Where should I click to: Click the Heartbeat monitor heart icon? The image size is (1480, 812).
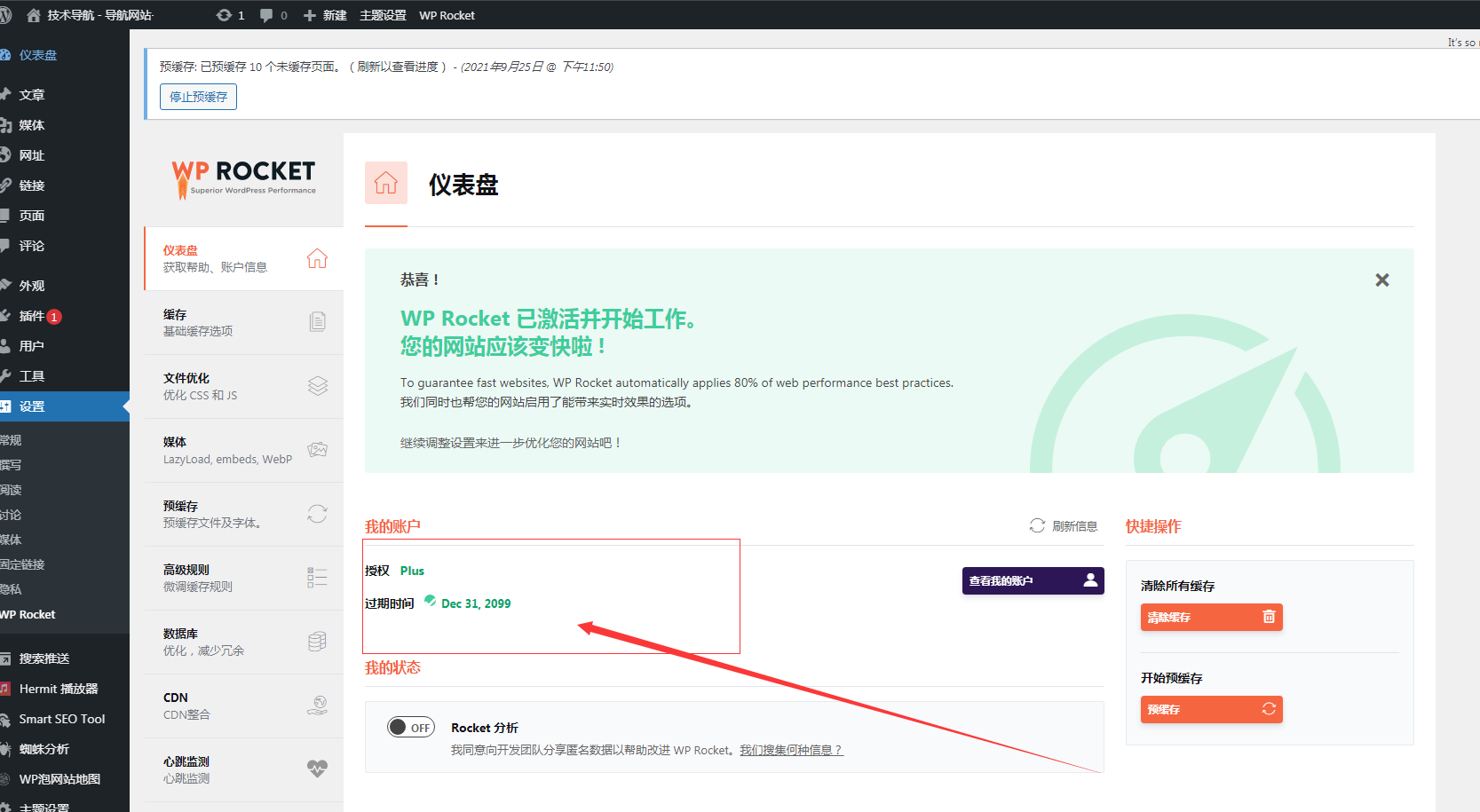[317, 769]
